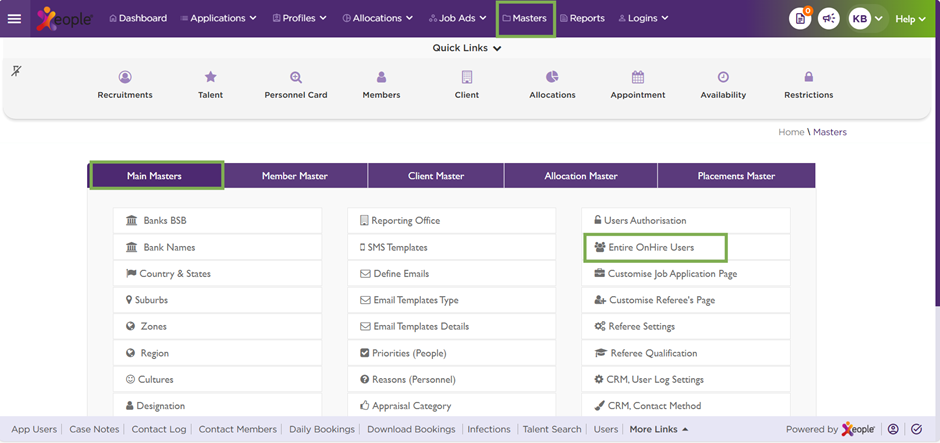Click the Personnel Card search icon
Viewport: 940px width, 443px height.
coord(296,77)
